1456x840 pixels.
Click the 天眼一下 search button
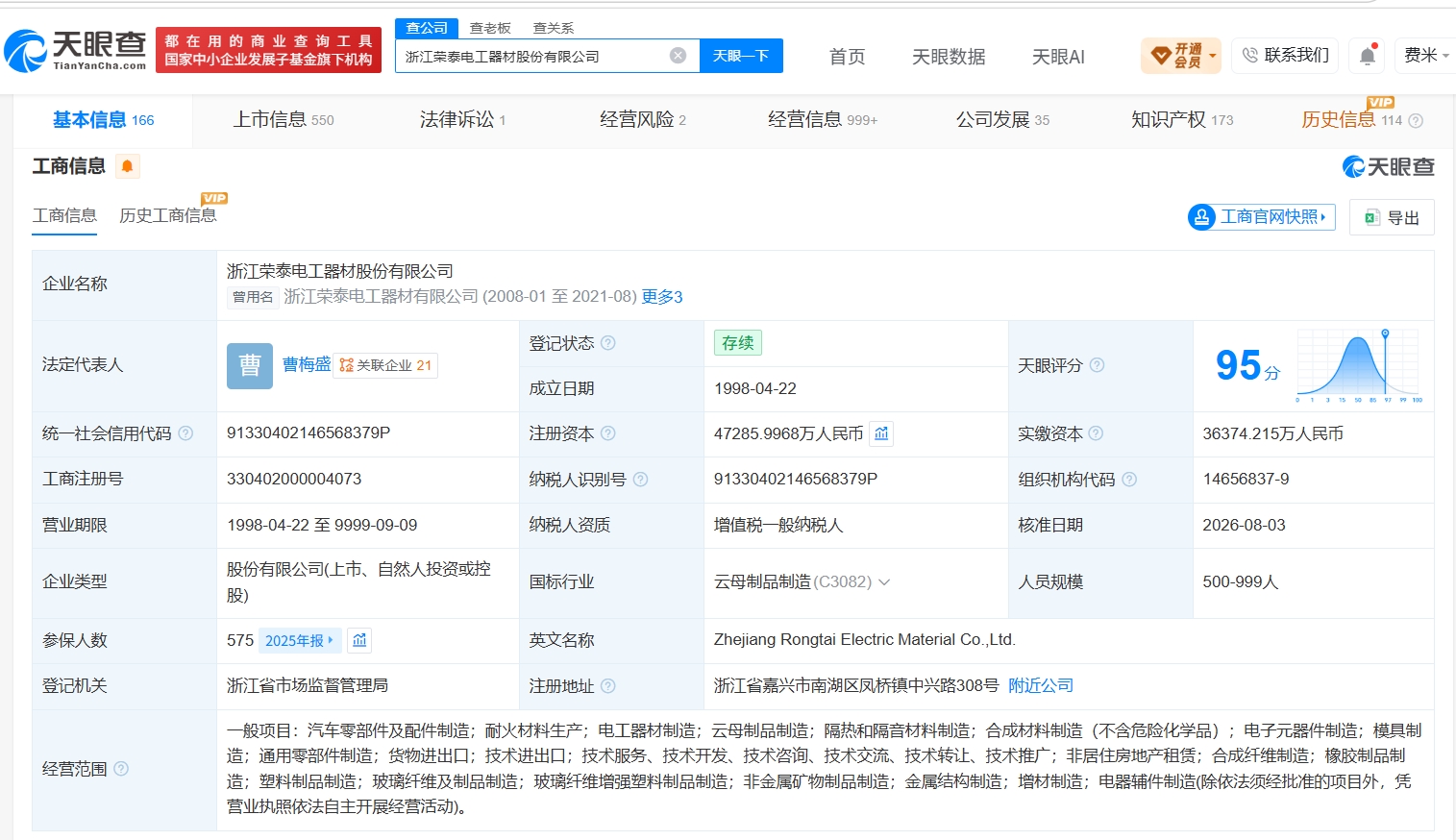[x=741, y=56]
